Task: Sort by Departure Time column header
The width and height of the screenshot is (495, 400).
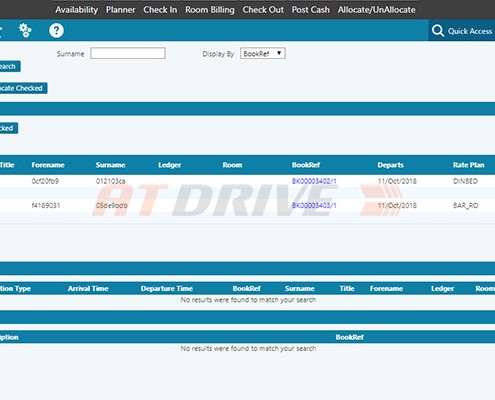Action: click(x=167, y=289)
